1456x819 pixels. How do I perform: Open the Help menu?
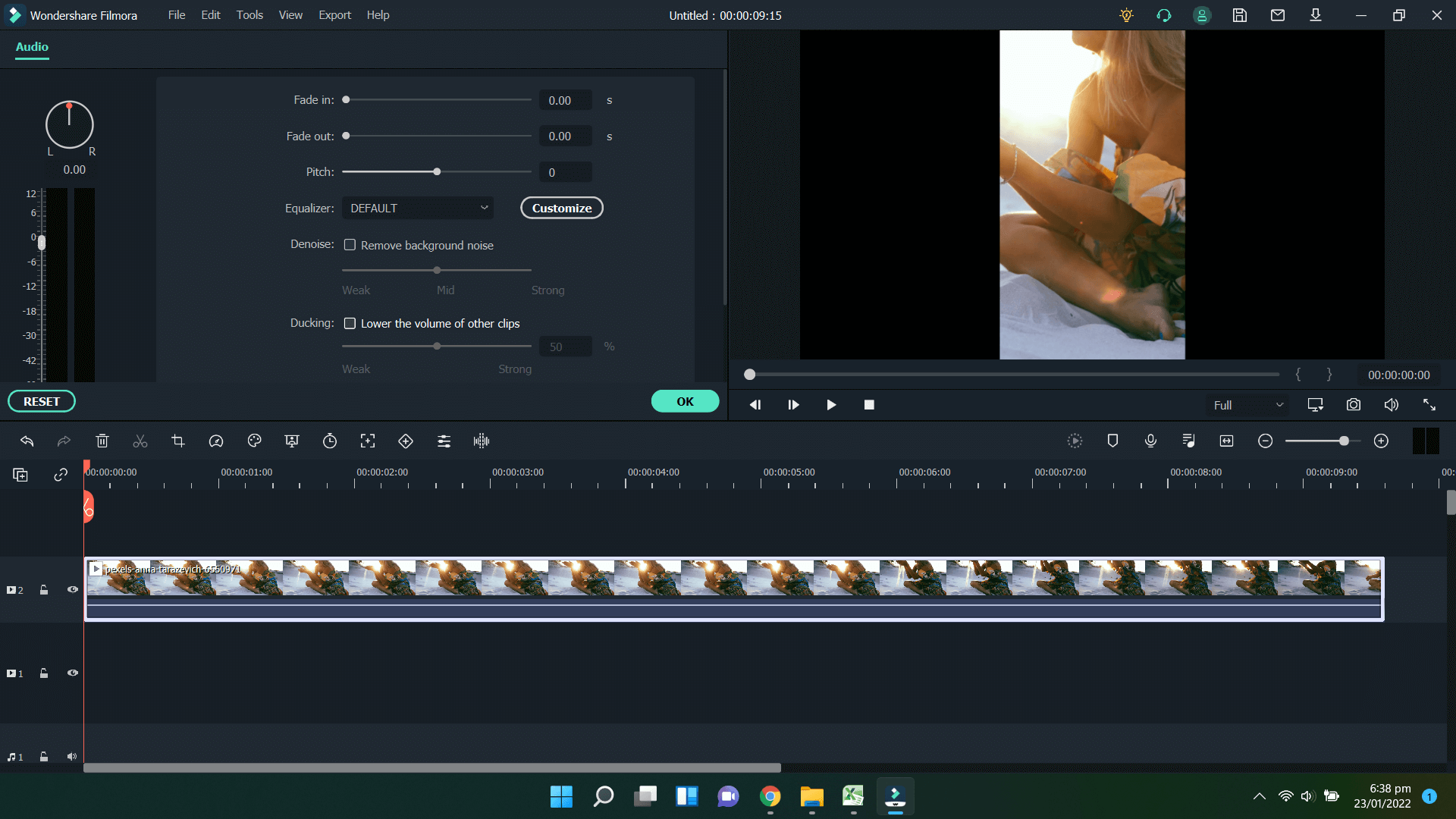378,15
